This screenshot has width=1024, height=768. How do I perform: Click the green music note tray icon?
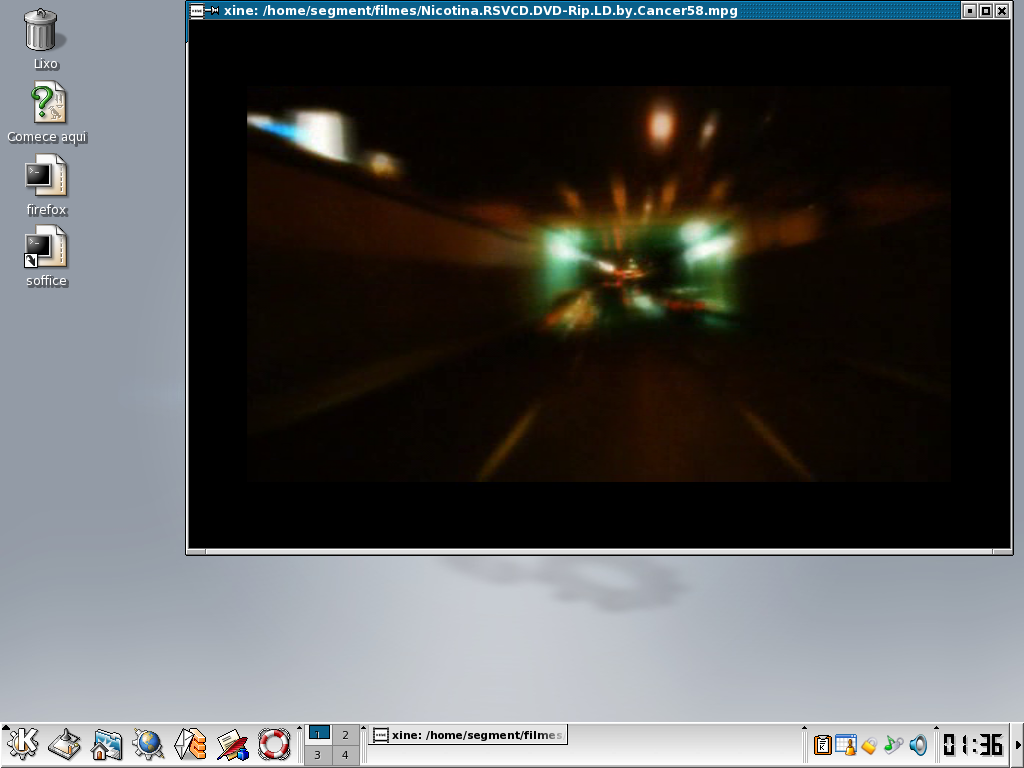tap(893, 744)
